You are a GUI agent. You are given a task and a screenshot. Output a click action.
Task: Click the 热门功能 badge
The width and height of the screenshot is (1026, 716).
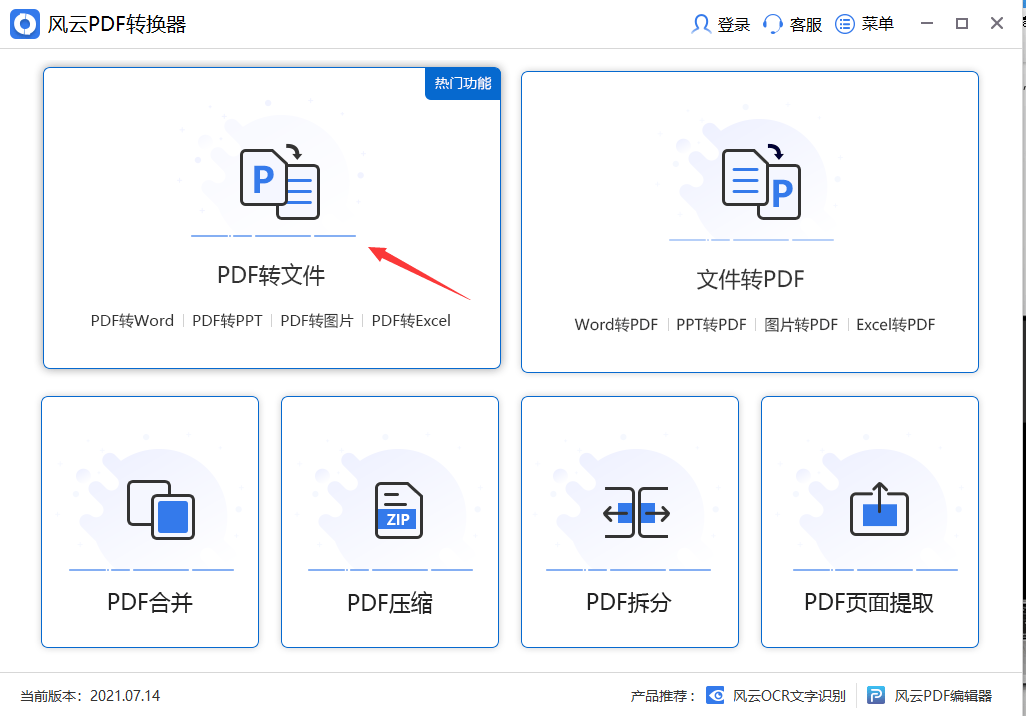(x=462, y=84)
